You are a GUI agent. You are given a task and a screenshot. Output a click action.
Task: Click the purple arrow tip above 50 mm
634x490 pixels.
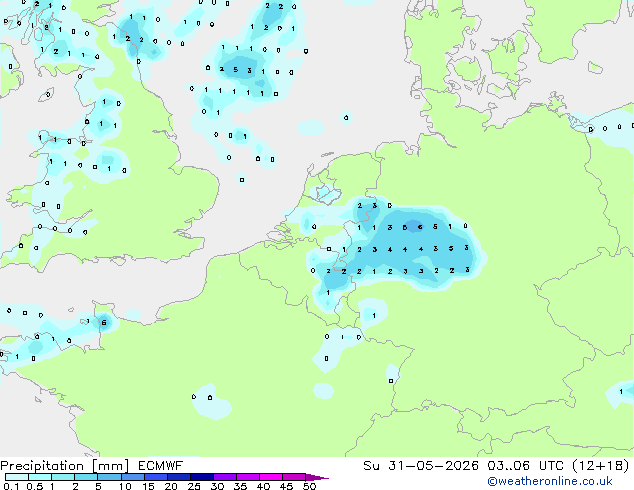coord(317,478)
